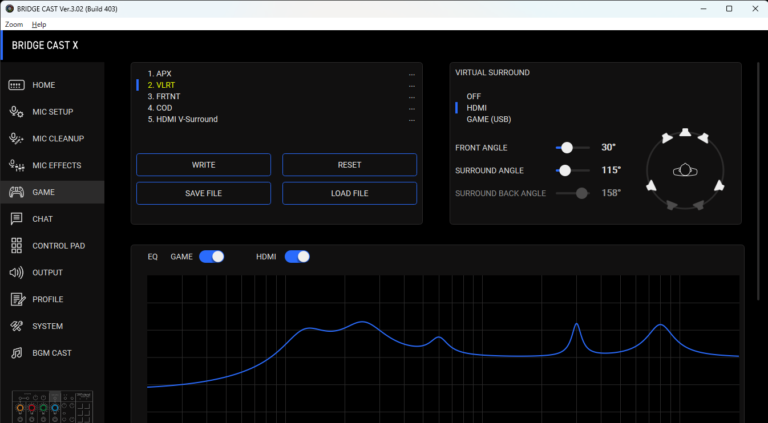Click the LOAD FILE button
768x423 pixels.
(349, 193)
